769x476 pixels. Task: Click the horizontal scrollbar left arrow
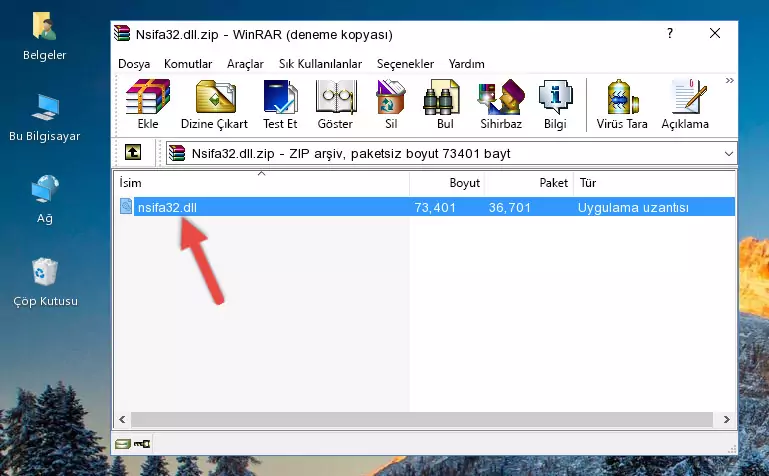tap(123, 420)
